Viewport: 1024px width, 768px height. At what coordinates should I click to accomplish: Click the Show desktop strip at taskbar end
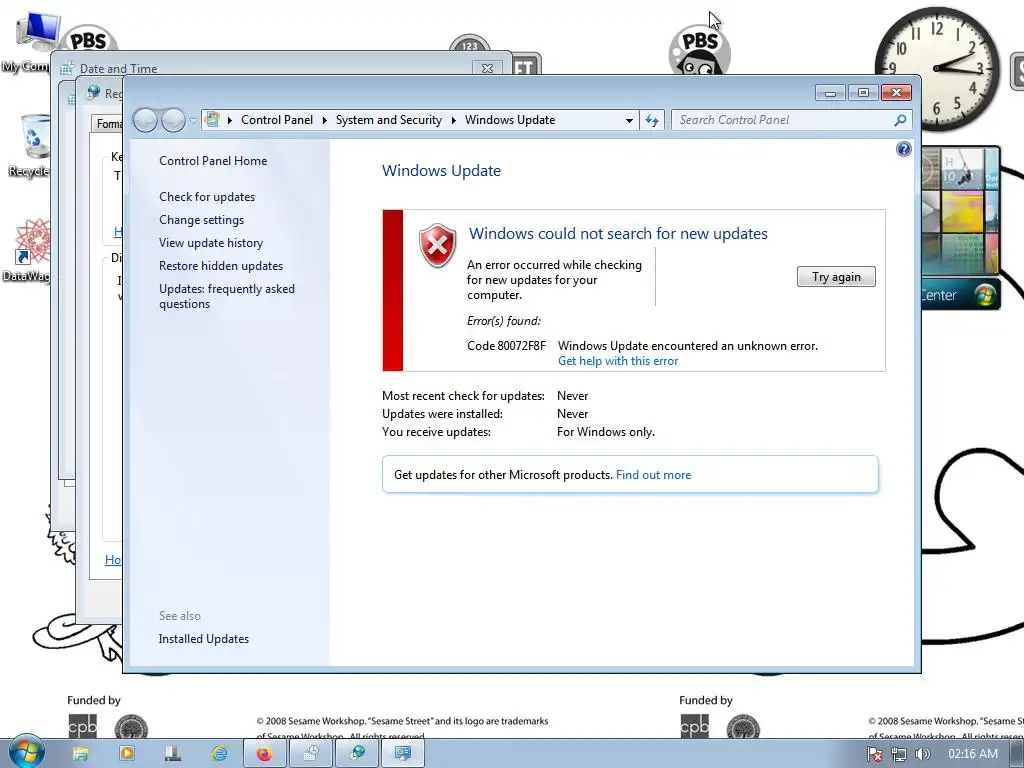[1019, 754]
